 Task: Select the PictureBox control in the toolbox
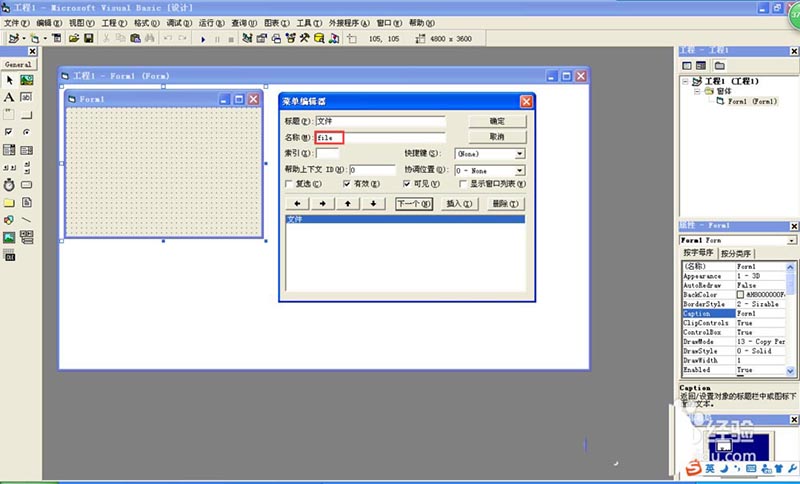pyautogui.click(x=26, y=80)
